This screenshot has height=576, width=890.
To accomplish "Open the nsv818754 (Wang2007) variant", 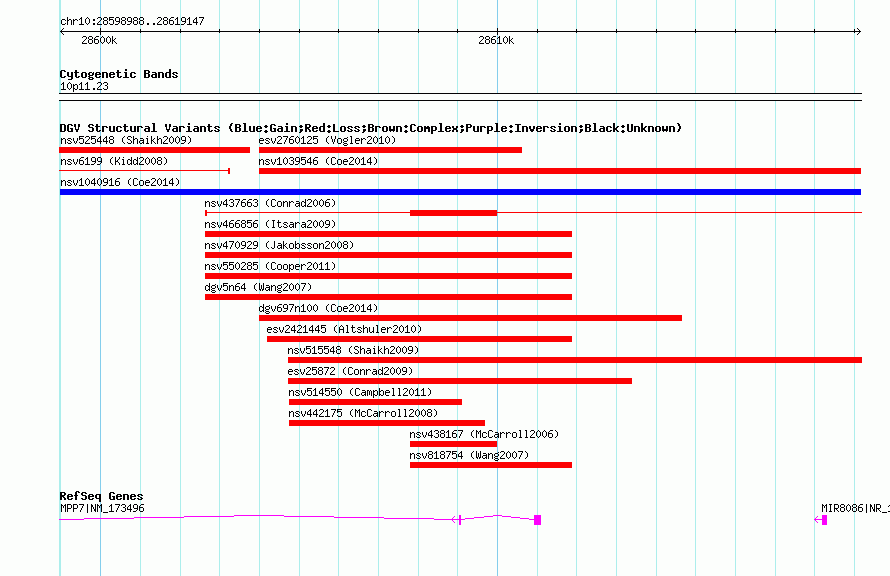I will (469, 455).
